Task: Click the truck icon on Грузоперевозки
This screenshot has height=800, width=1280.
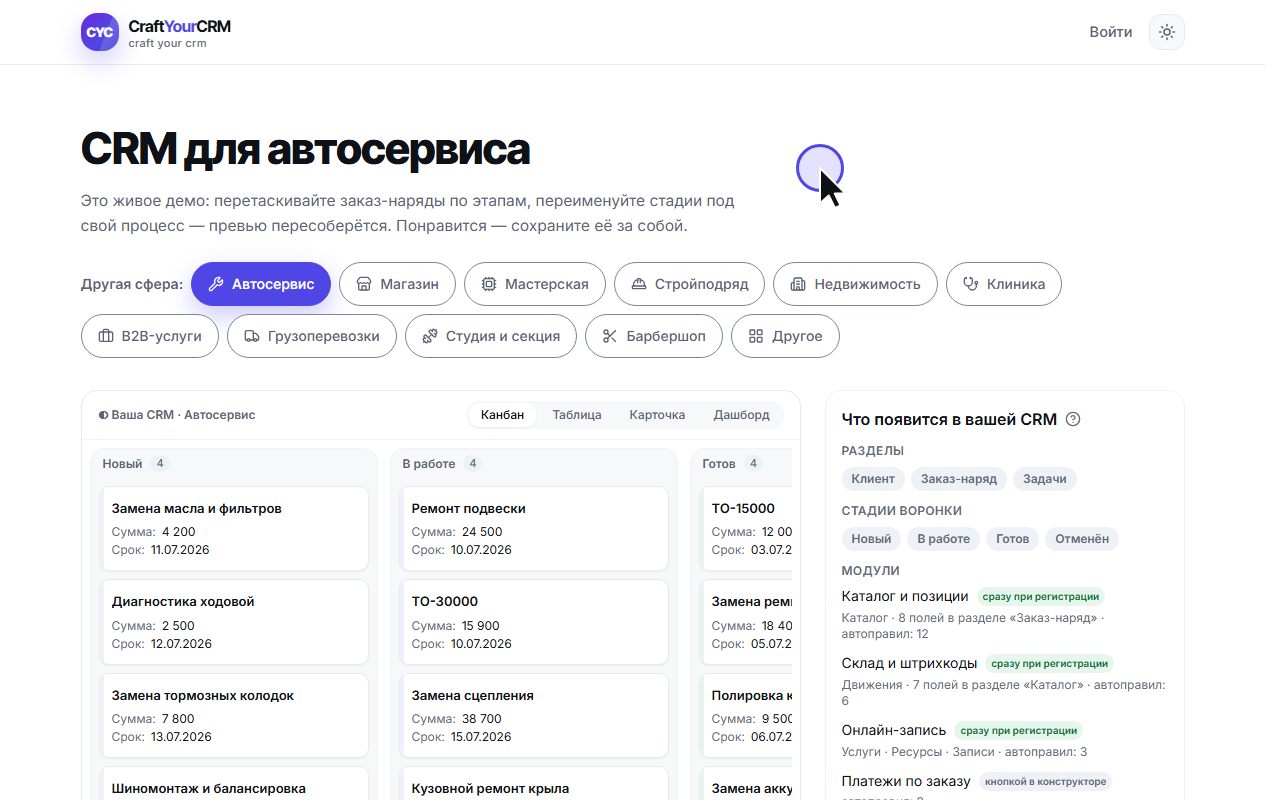Action: [252, 336]
